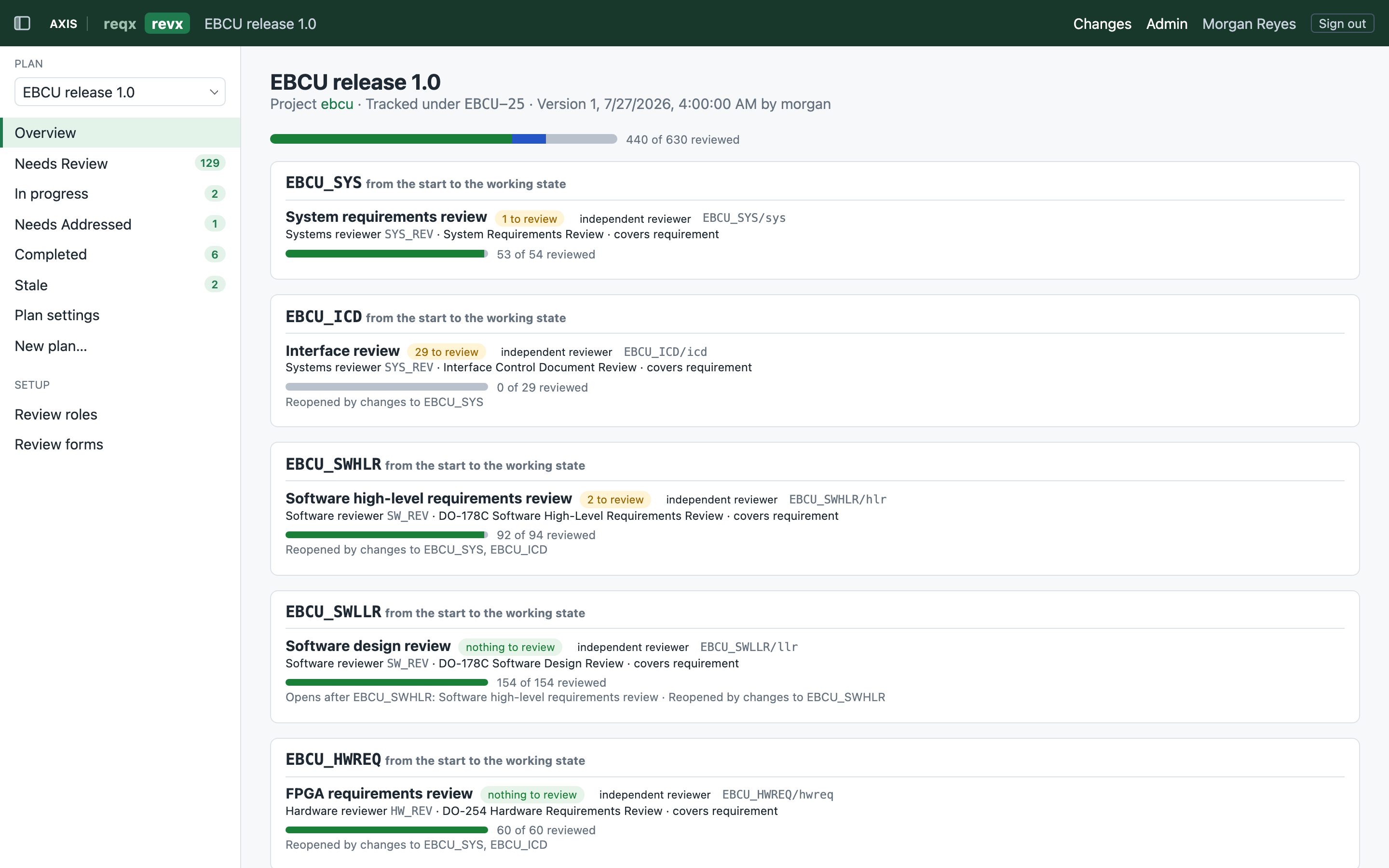Click the EBCU_SWLLR/llr path text
1389x868 pixels.
tap(749, 647)
